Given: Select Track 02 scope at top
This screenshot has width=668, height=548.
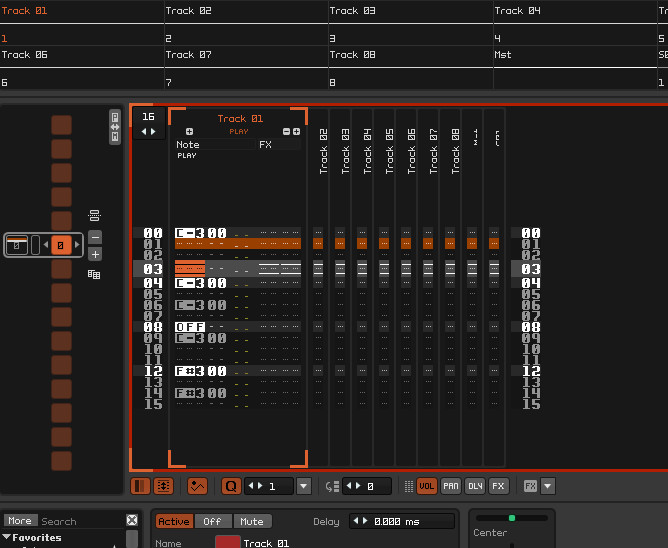Looking at the screenshot, I should coord(246,23).
